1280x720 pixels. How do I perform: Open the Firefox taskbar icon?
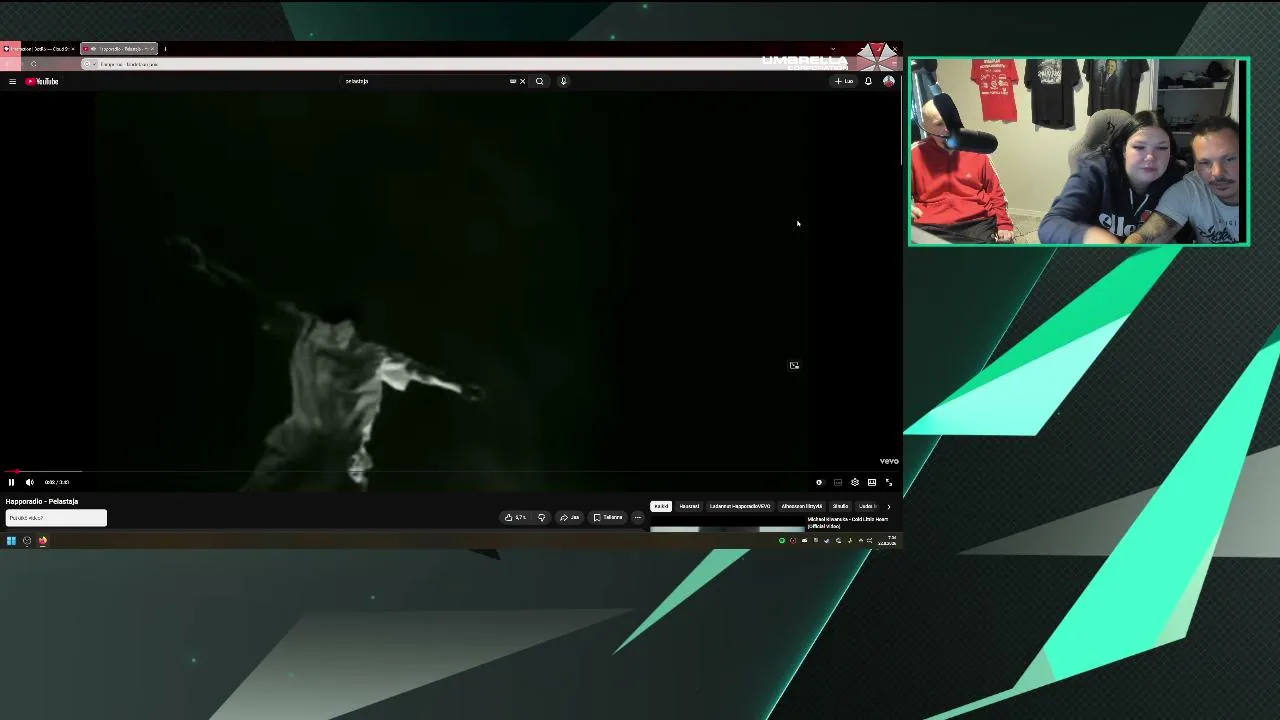tap(43, 541)
